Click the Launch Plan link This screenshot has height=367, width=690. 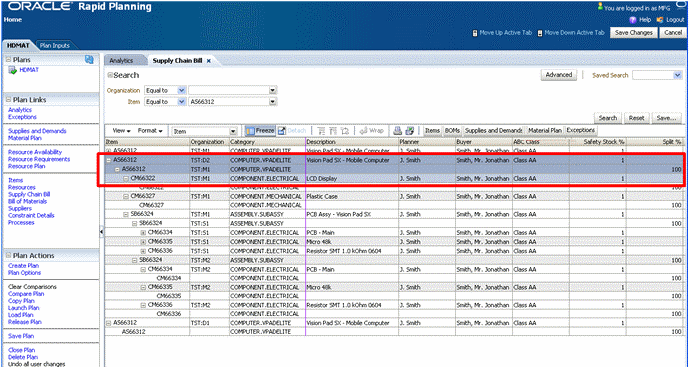pyautogui.click(x=23, y=308)
